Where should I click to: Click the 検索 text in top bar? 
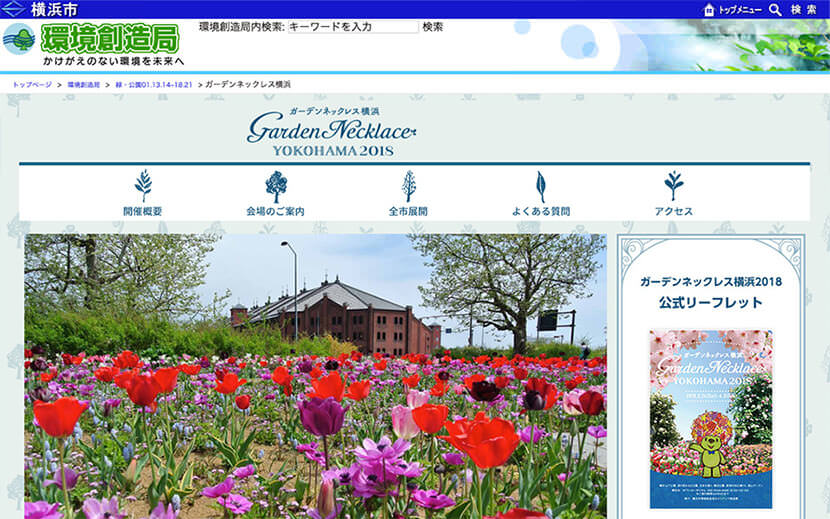[804, 10]
